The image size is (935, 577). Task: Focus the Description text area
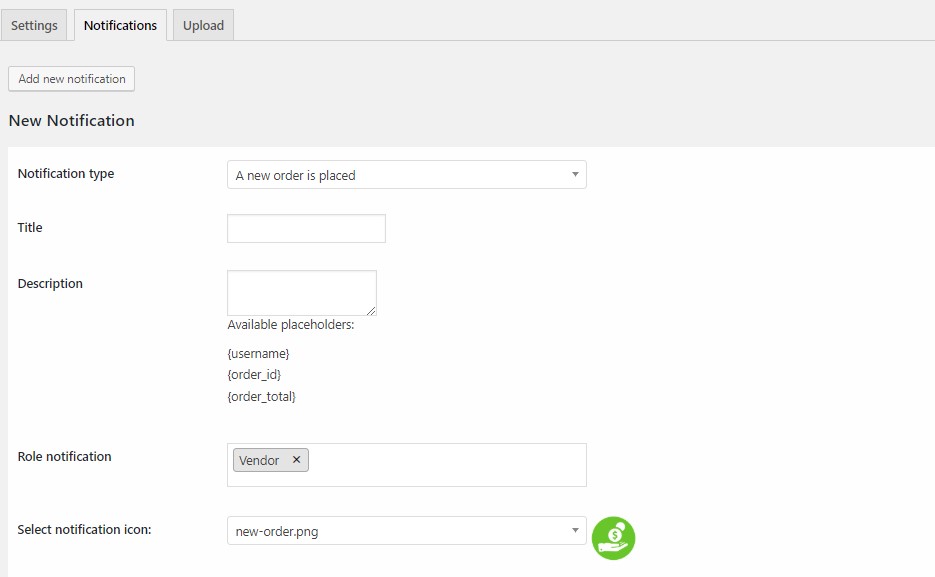click(302, 293)
